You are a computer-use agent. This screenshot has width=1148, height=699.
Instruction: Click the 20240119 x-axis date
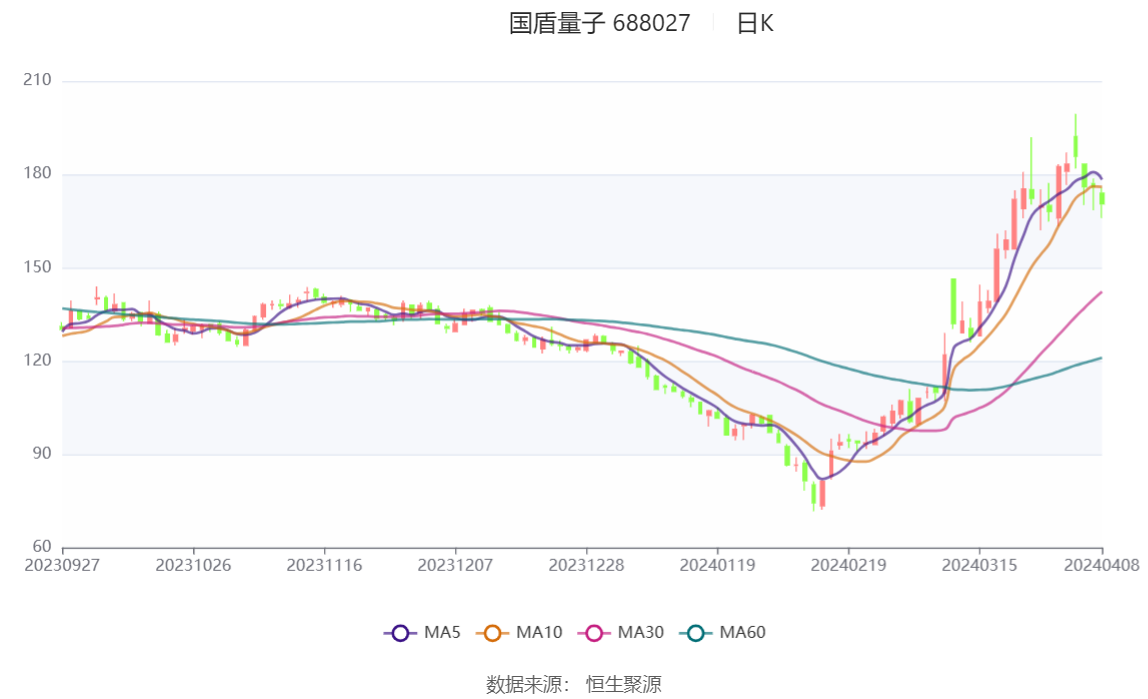tap(718, 565)
